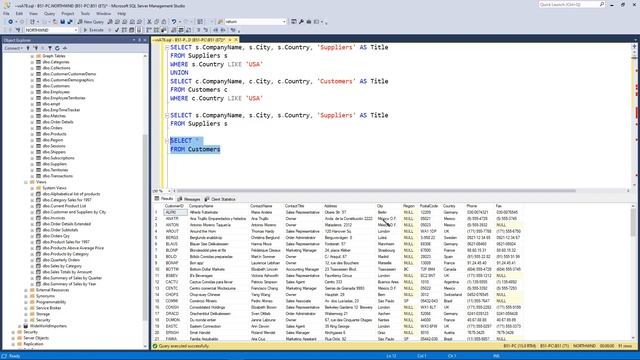Select the Replication folder
Image resolution: width=640 pixels, height=360 pixels.
(33, 344)
